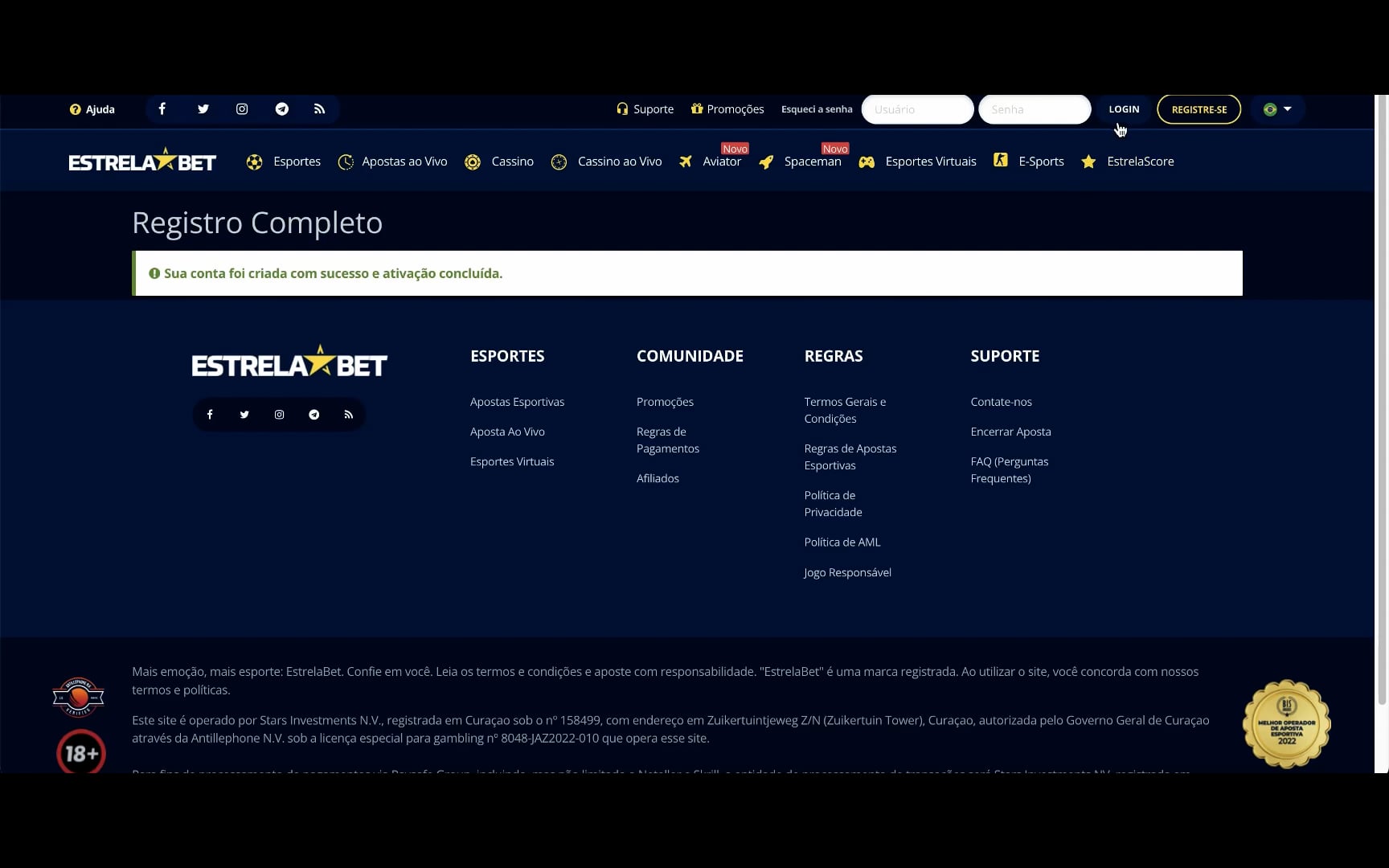Click the Registro Completo heading
1389x868 pixels.
click(x=257, y=223)
